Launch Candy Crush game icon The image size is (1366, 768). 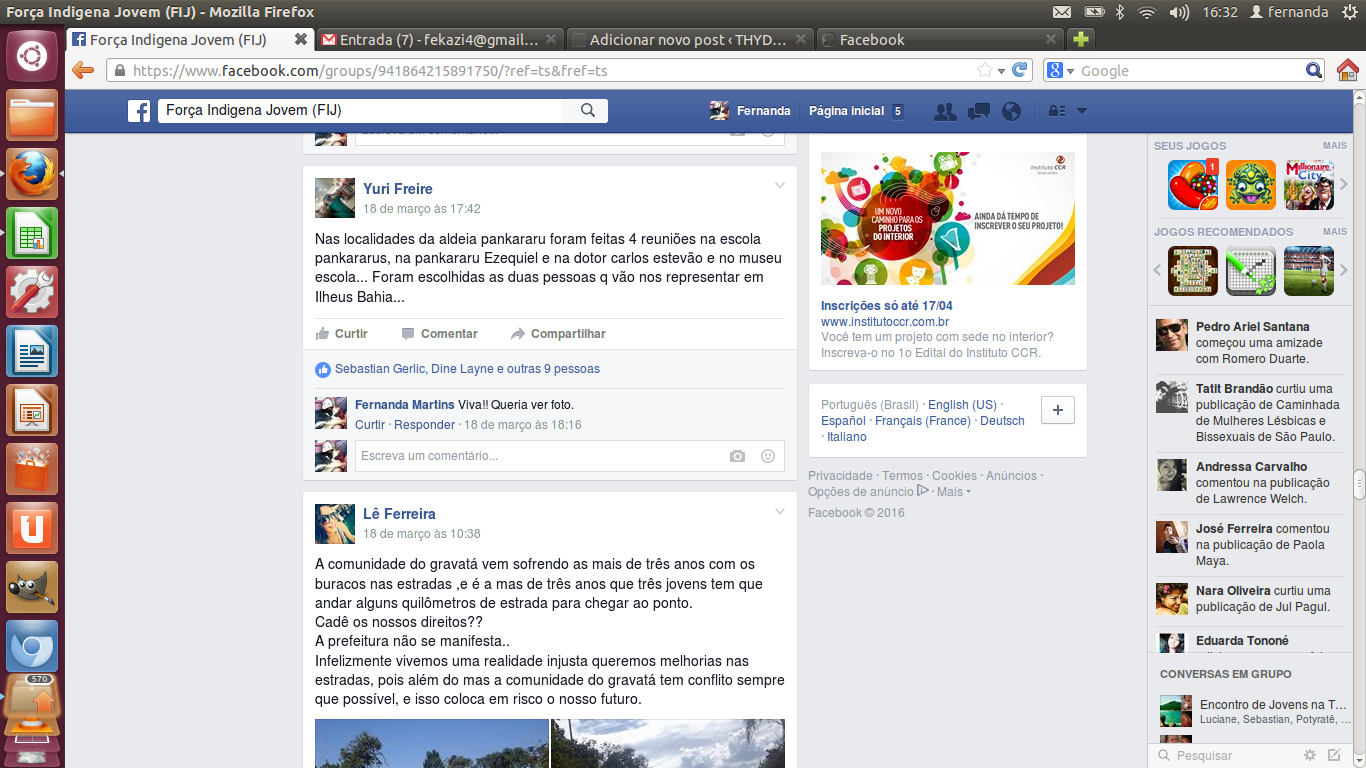tap(1193, 185)
